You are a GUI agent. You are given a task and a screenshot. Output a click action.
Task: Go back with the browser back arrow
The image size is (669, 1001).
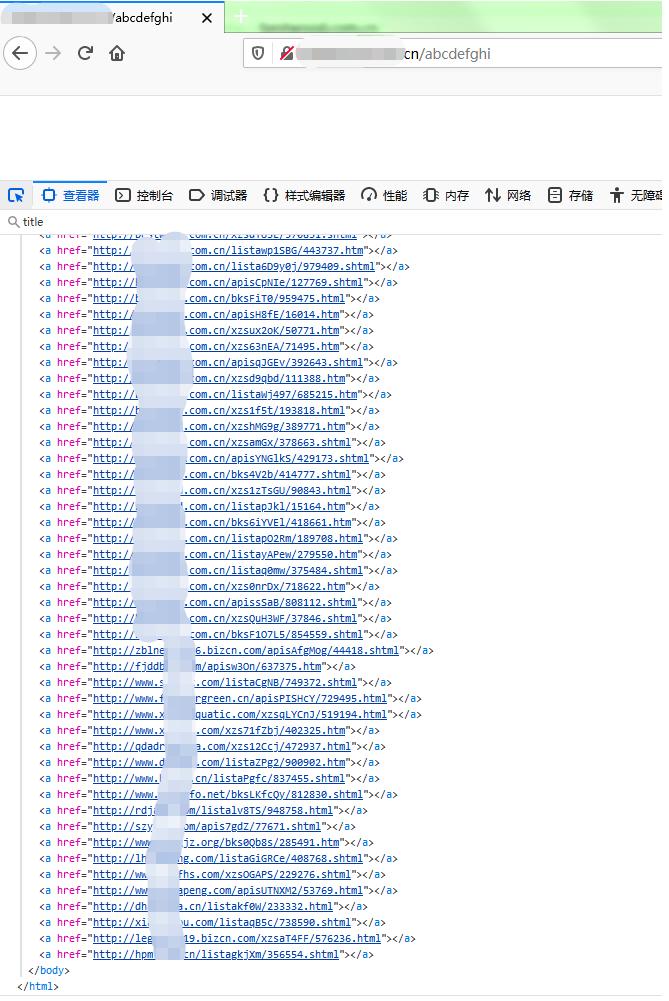point(20,53)
